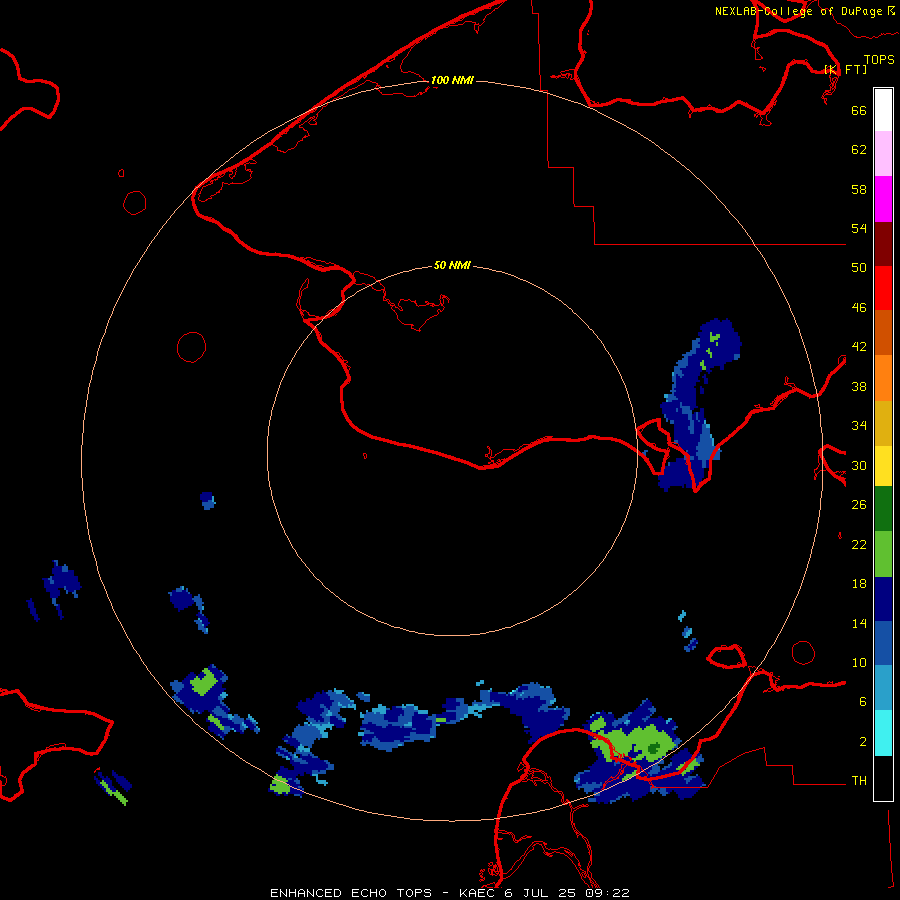The height and width of the screenshot is (900, 900).
Task: Click the navy blue legend swatch
Action: [883, 599]
